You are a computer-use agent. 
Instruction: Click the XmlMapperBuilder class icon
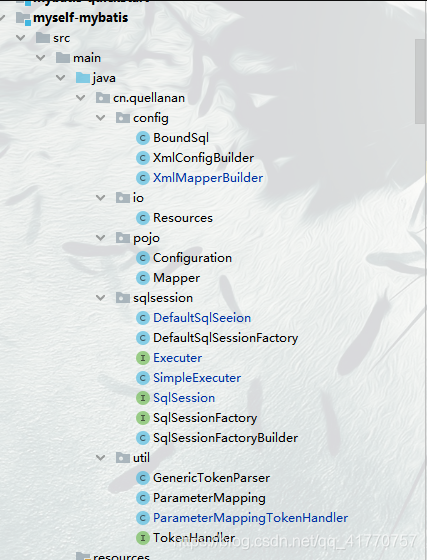[143, 178]
